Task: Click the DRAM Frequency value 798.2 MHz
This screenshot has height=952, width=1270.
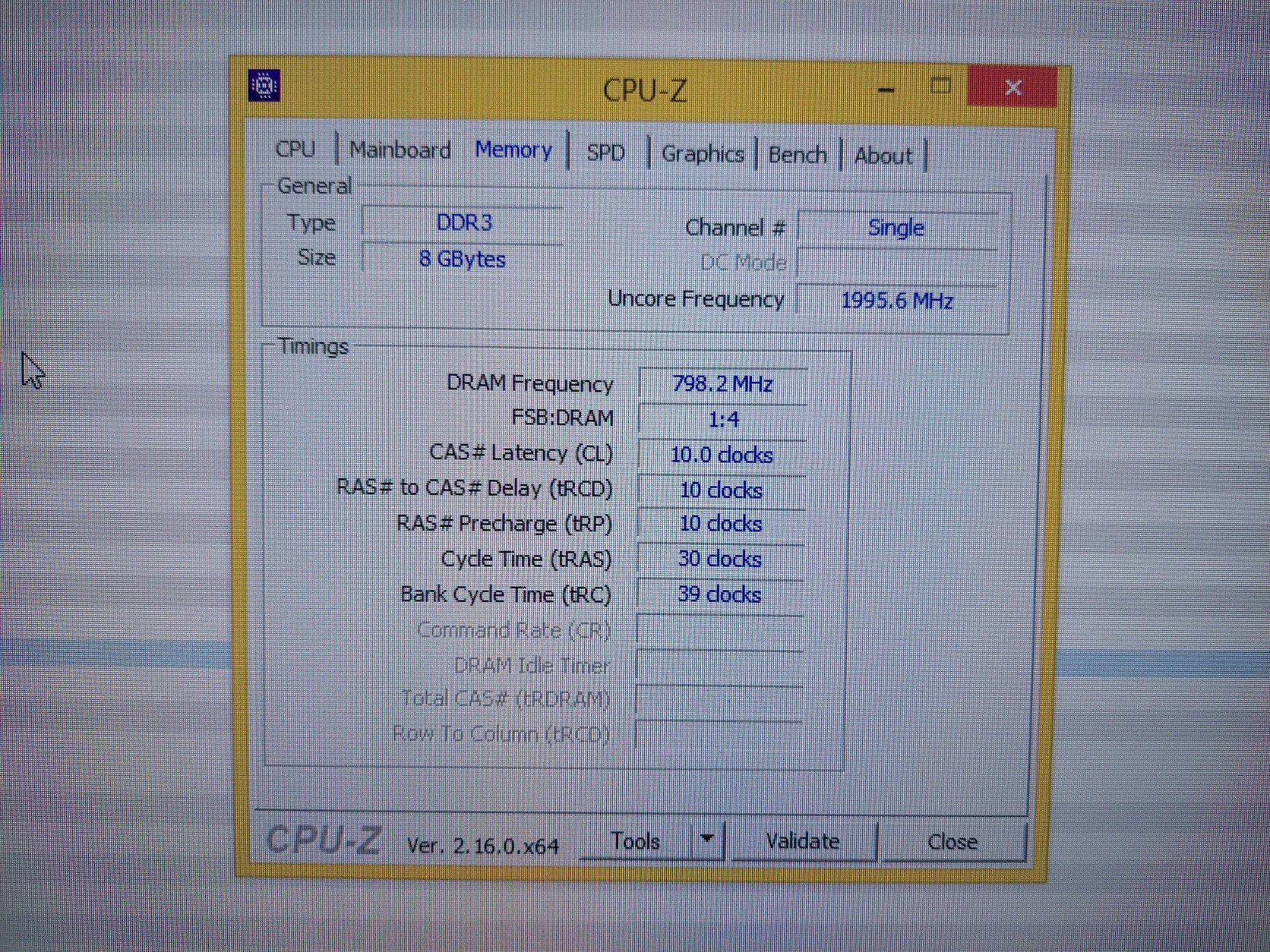Action: [722, 384]
